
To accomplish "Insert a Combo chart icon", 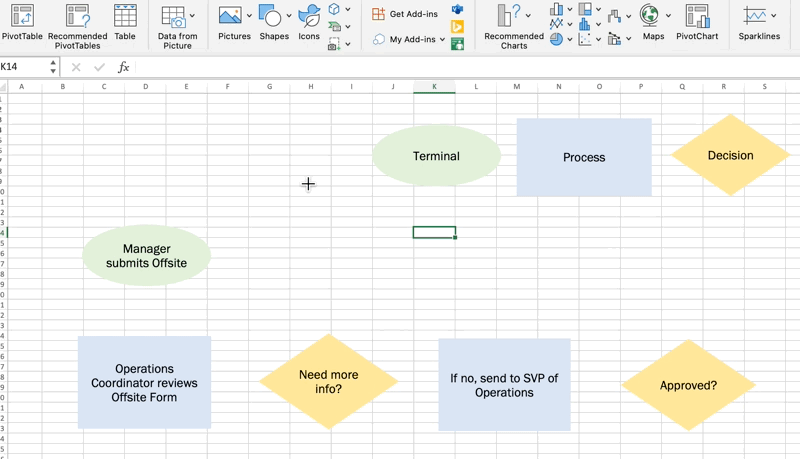I will click(614, 38).
